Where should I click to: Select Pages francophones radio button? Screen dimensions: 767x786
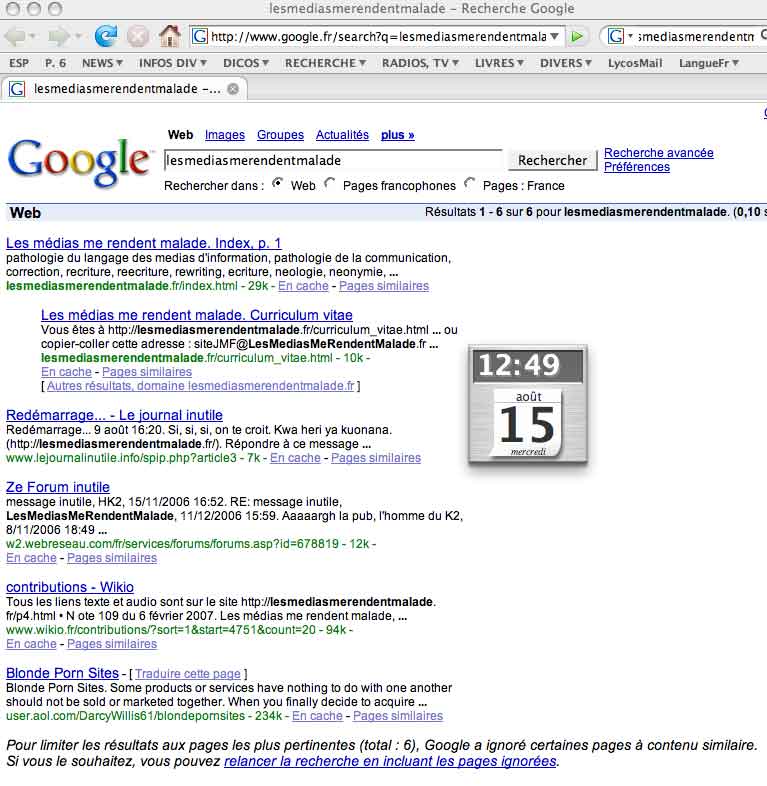[x=329, y=183]
